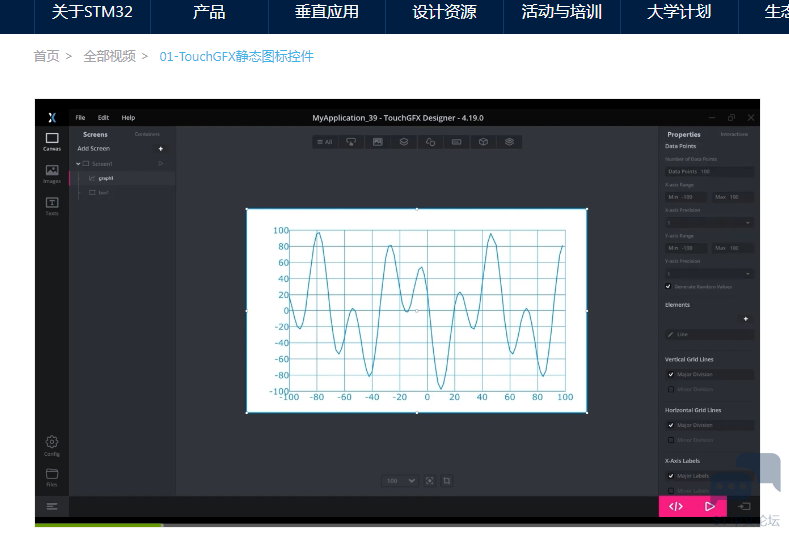Open the Config gear section
The image size is (789, 536).
coord(52,445)
